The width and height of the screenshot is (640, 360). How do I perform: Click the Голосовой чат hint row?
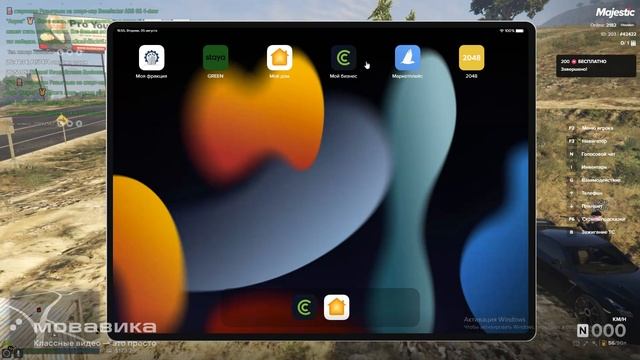point(592,154)
